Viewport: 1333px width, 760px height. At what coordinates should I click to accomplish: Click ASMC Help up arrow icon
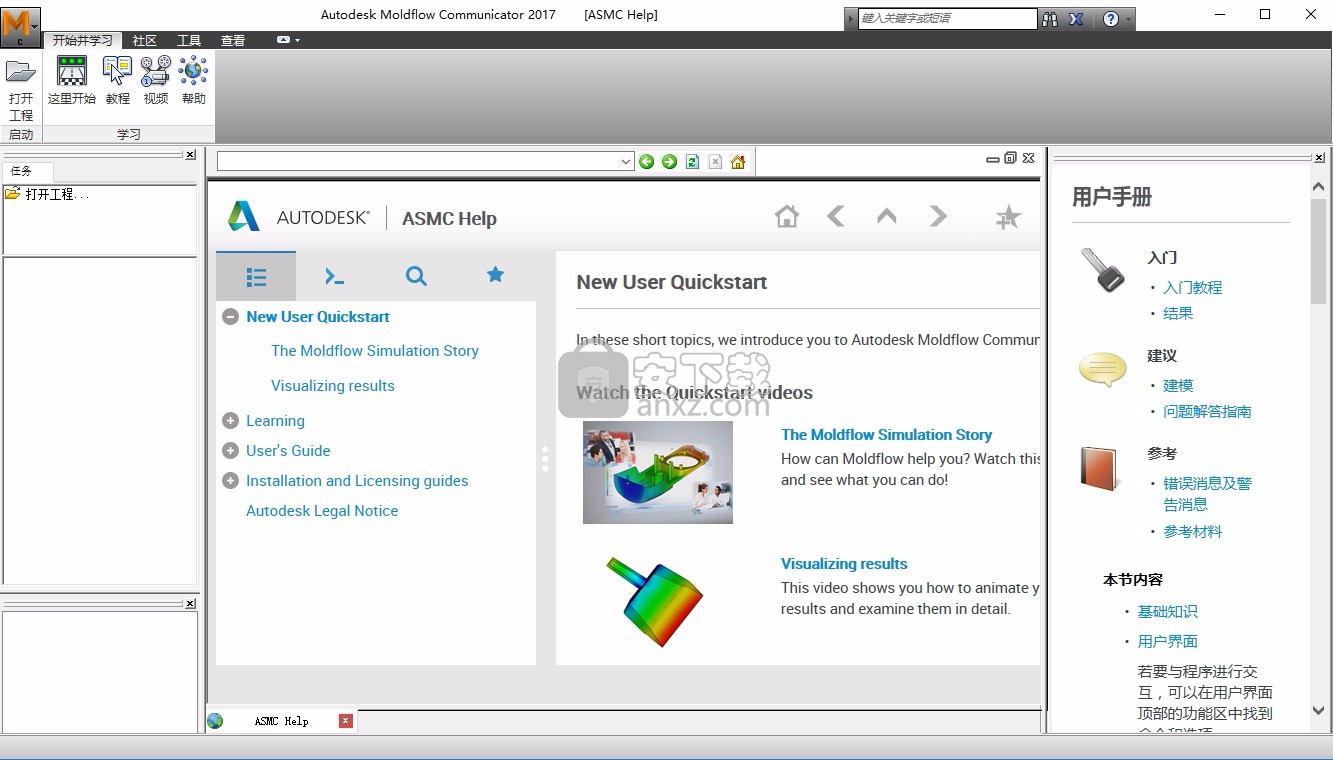tap(886, 216)
